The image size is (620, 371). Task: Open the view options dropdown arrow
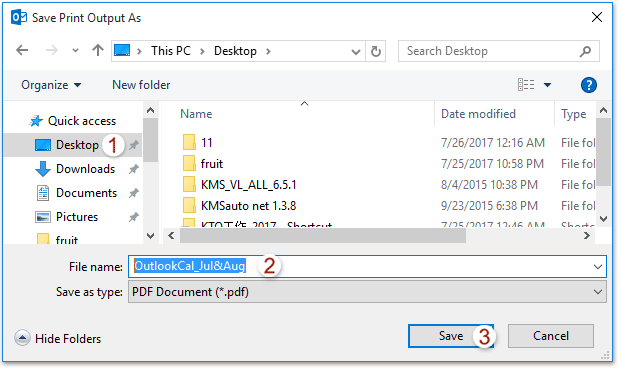click(547, 85)
